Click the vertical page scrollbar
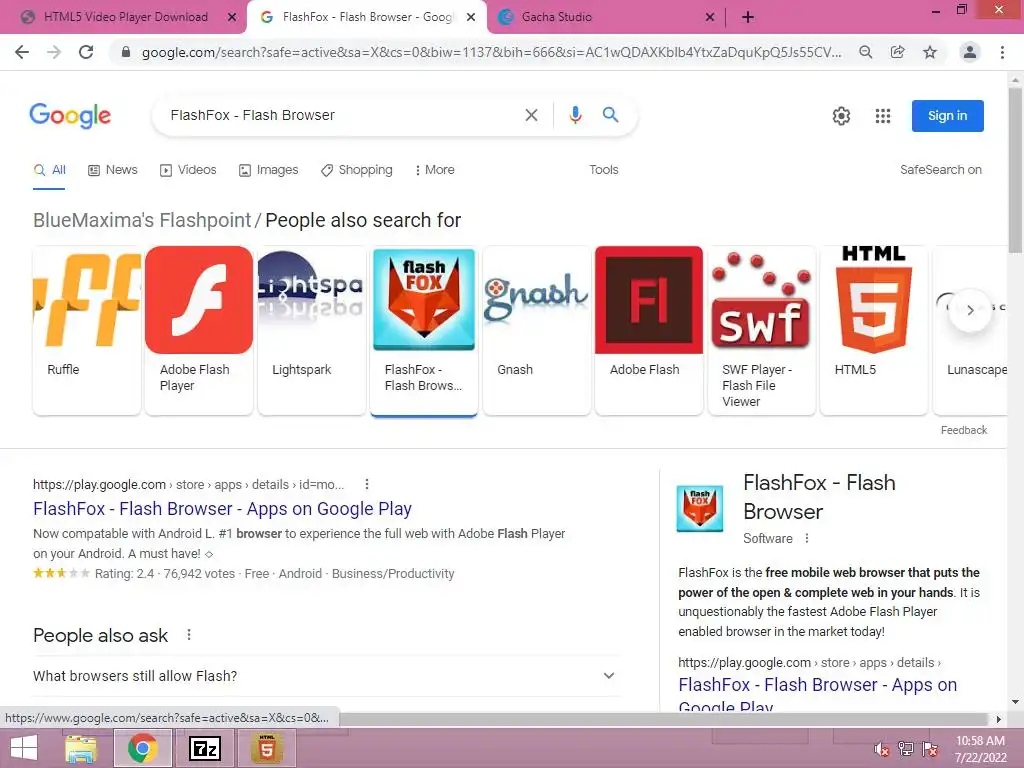 (x=1015, y=170)
